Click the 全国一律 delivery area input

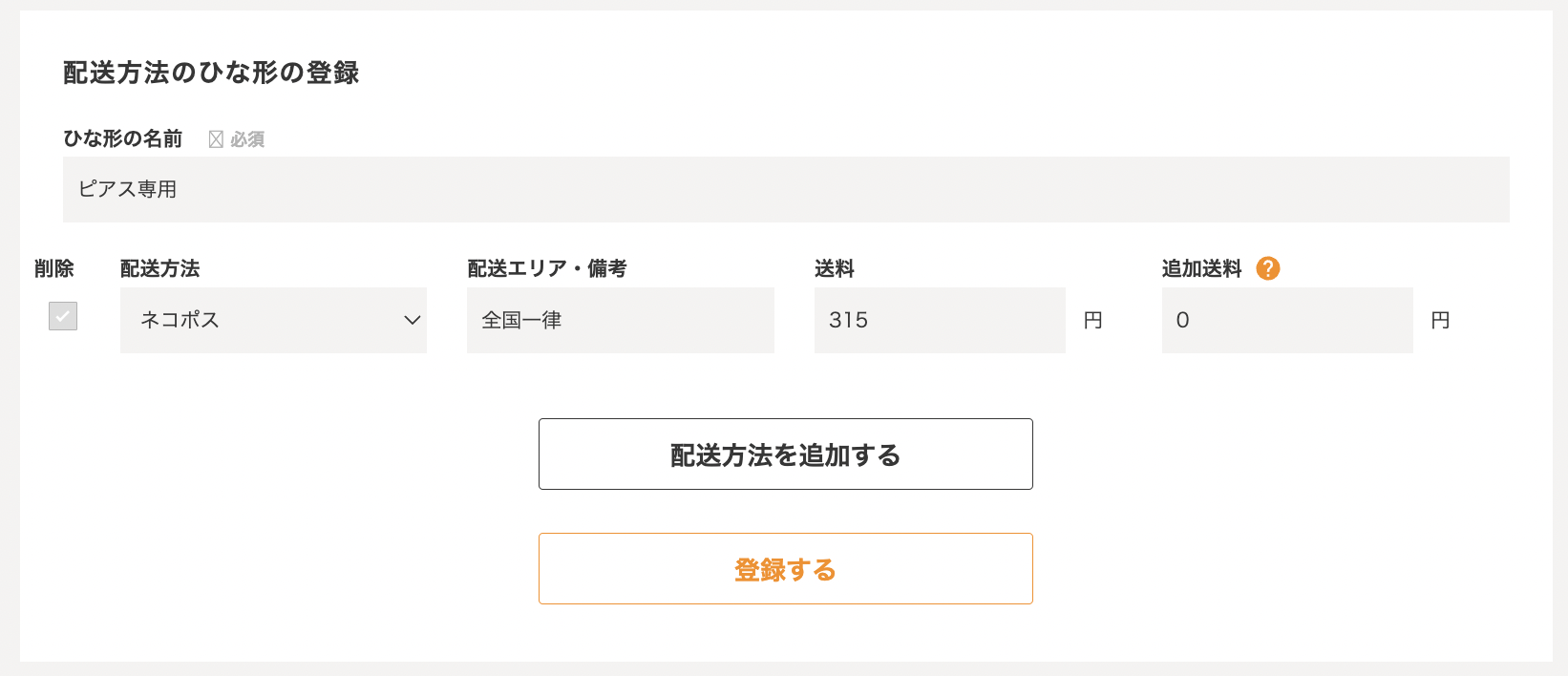[620, 320]
